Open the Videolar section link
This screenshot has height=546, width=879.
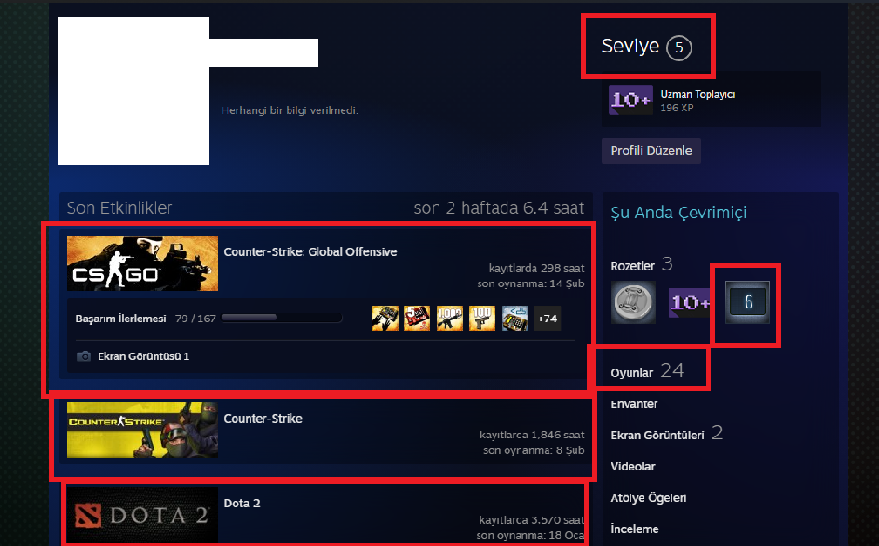pos(633,466)
